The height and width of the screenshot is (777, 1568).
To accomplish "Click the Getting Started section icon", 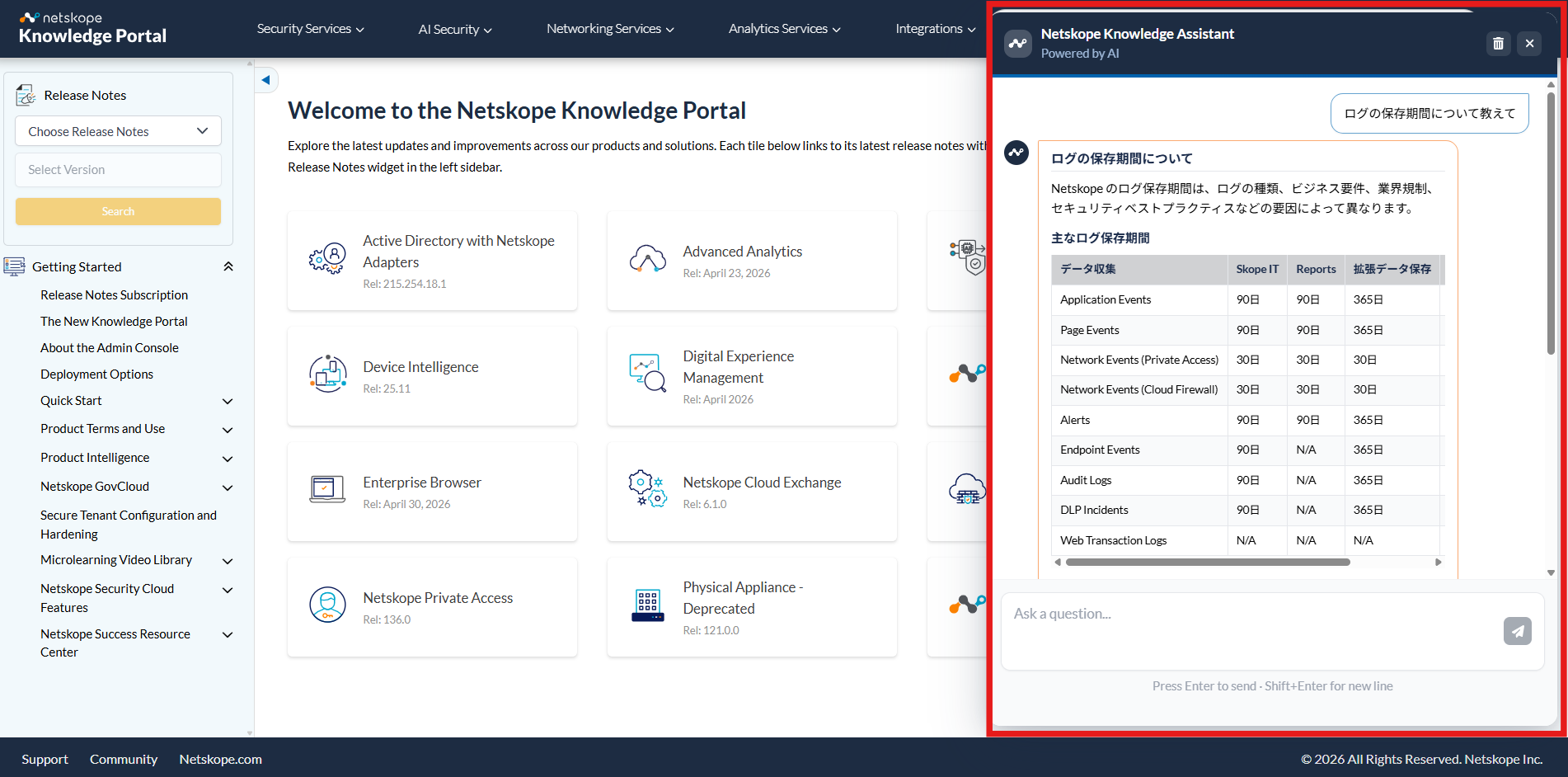I will 14,266.
